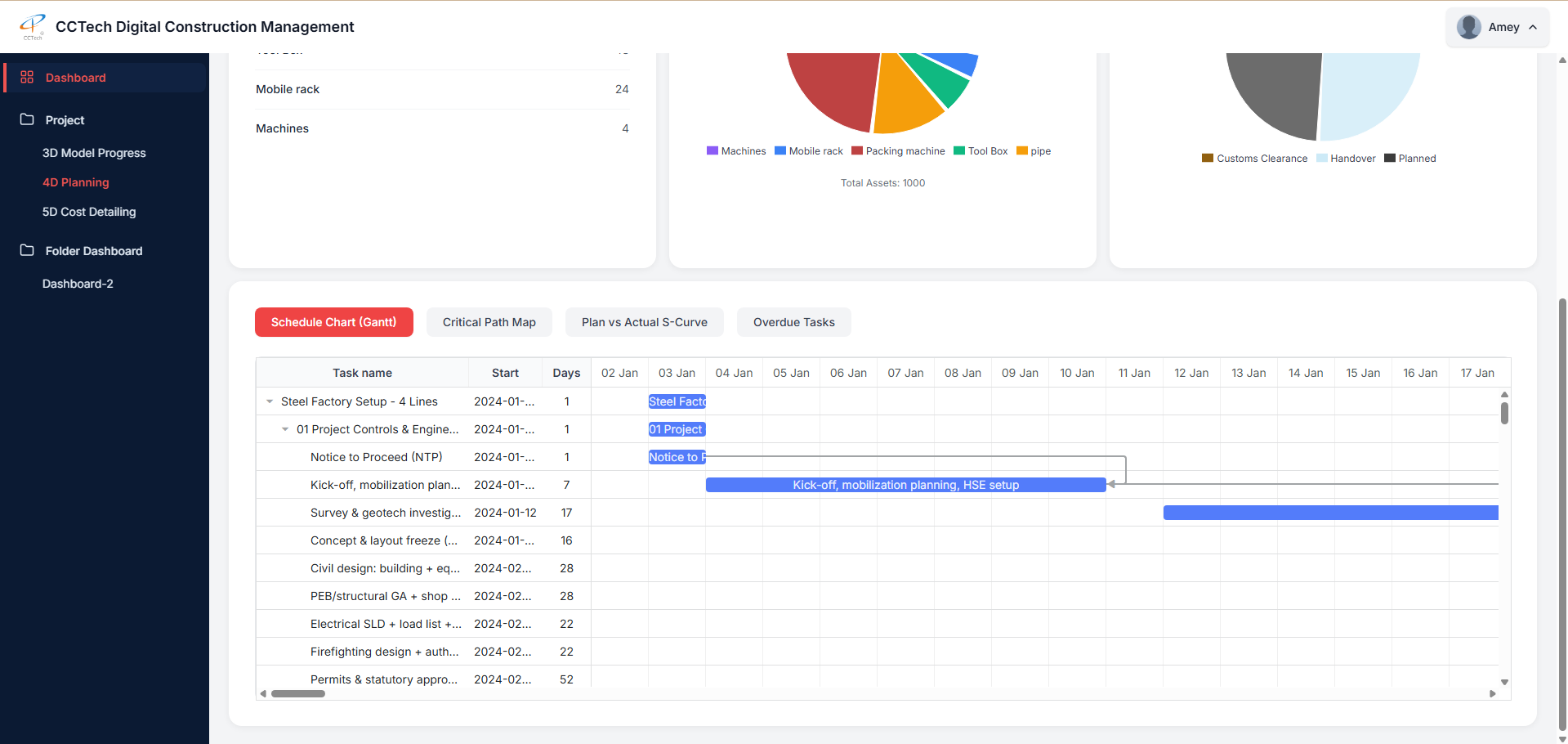This screenshot has height=744, width=1568.
Task: Toggle Planned legend swatch
Action: (1389, 158)
